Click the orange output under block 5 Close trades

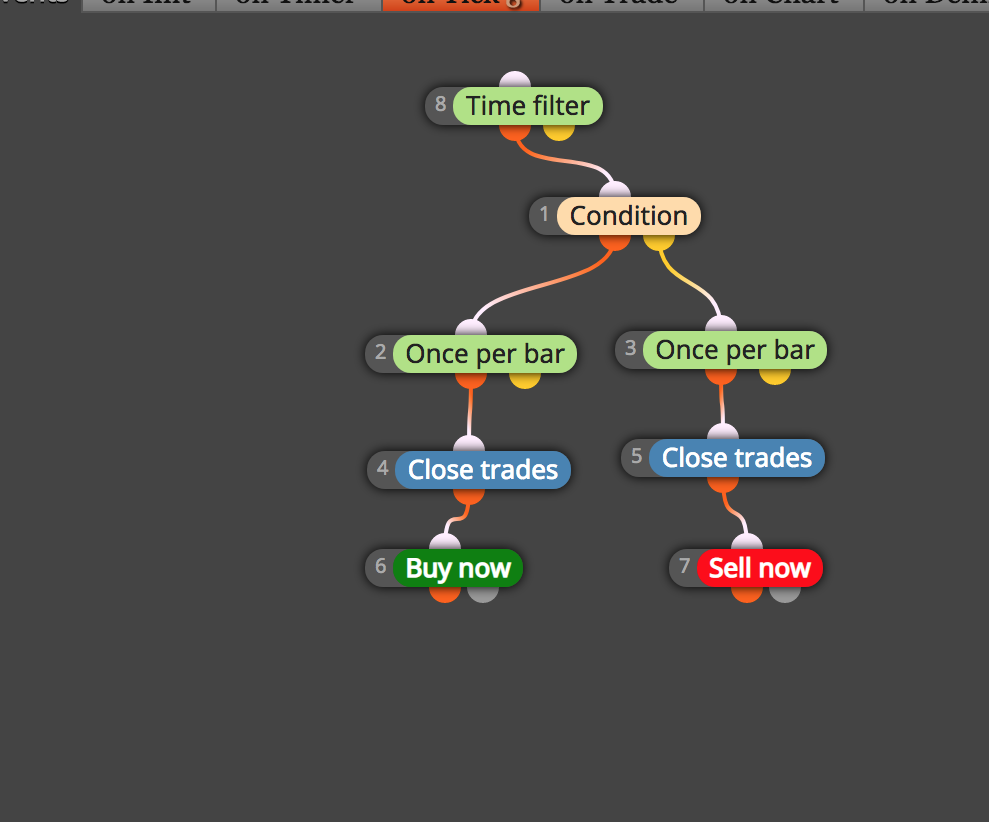(x=723, y=484)
